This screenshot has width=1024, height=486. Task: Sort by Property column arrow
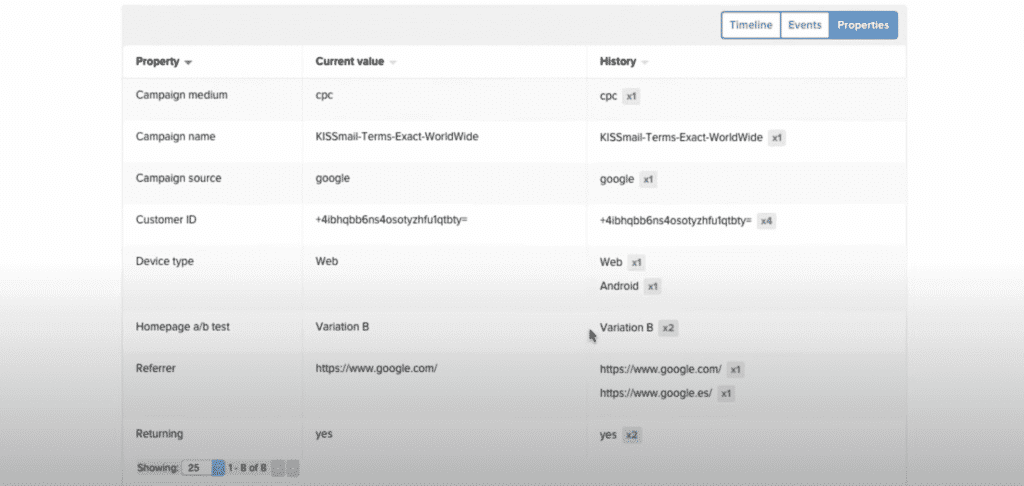(x=188, y=62)
